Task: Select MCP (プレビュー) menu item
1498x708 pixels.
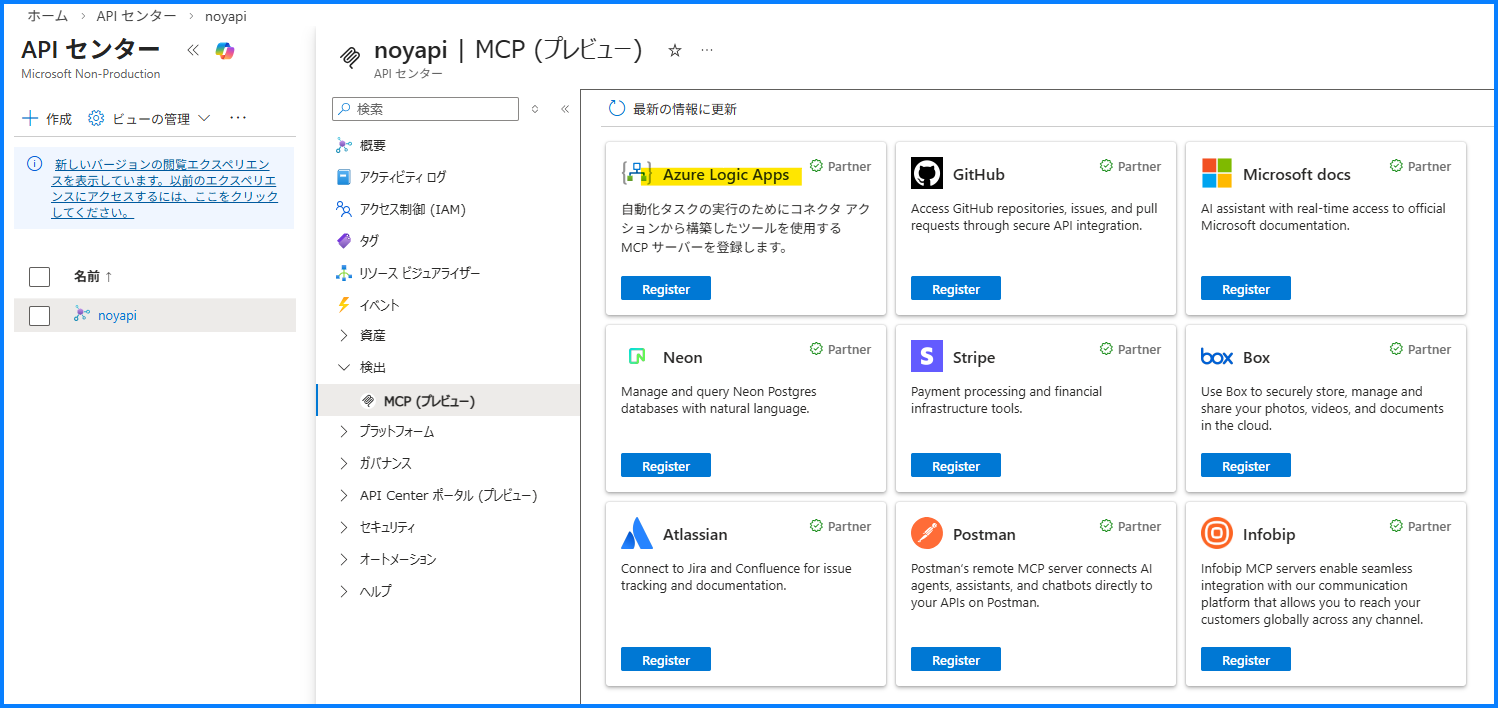Action: tap(448, 400)
